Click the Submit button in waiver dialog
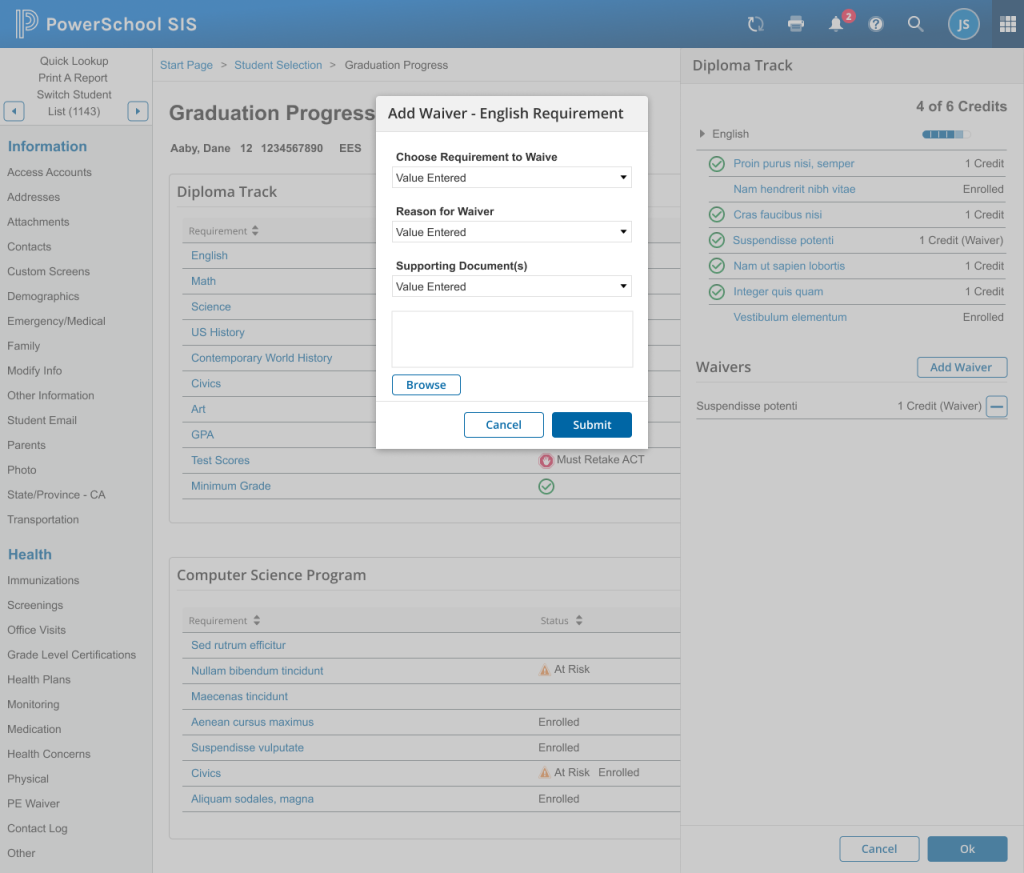The height and width of the screenshot is (873, 1024). click(591, 425)
